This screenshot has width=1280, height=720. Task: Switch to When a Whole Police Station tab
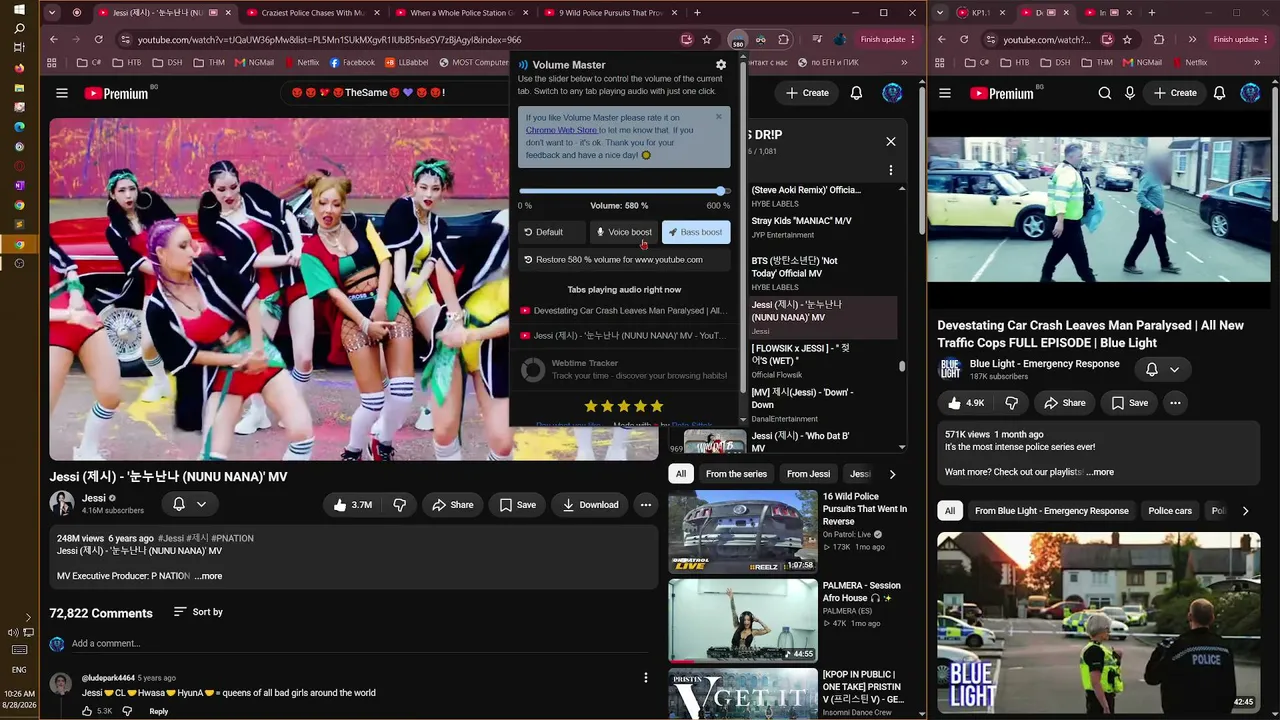(x=462, y=13)
